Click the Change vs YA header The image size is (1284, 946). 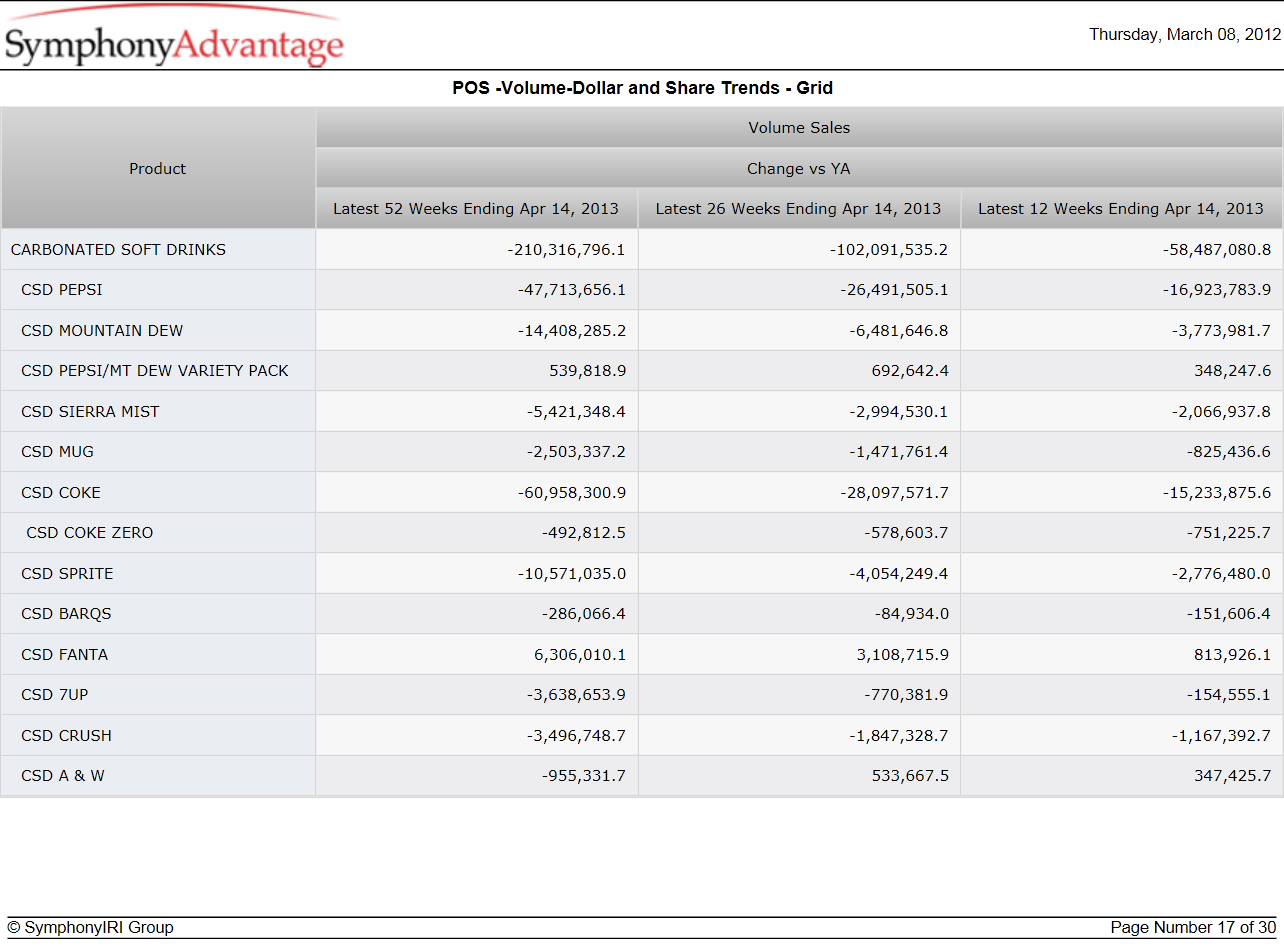(x=799, y=169)
